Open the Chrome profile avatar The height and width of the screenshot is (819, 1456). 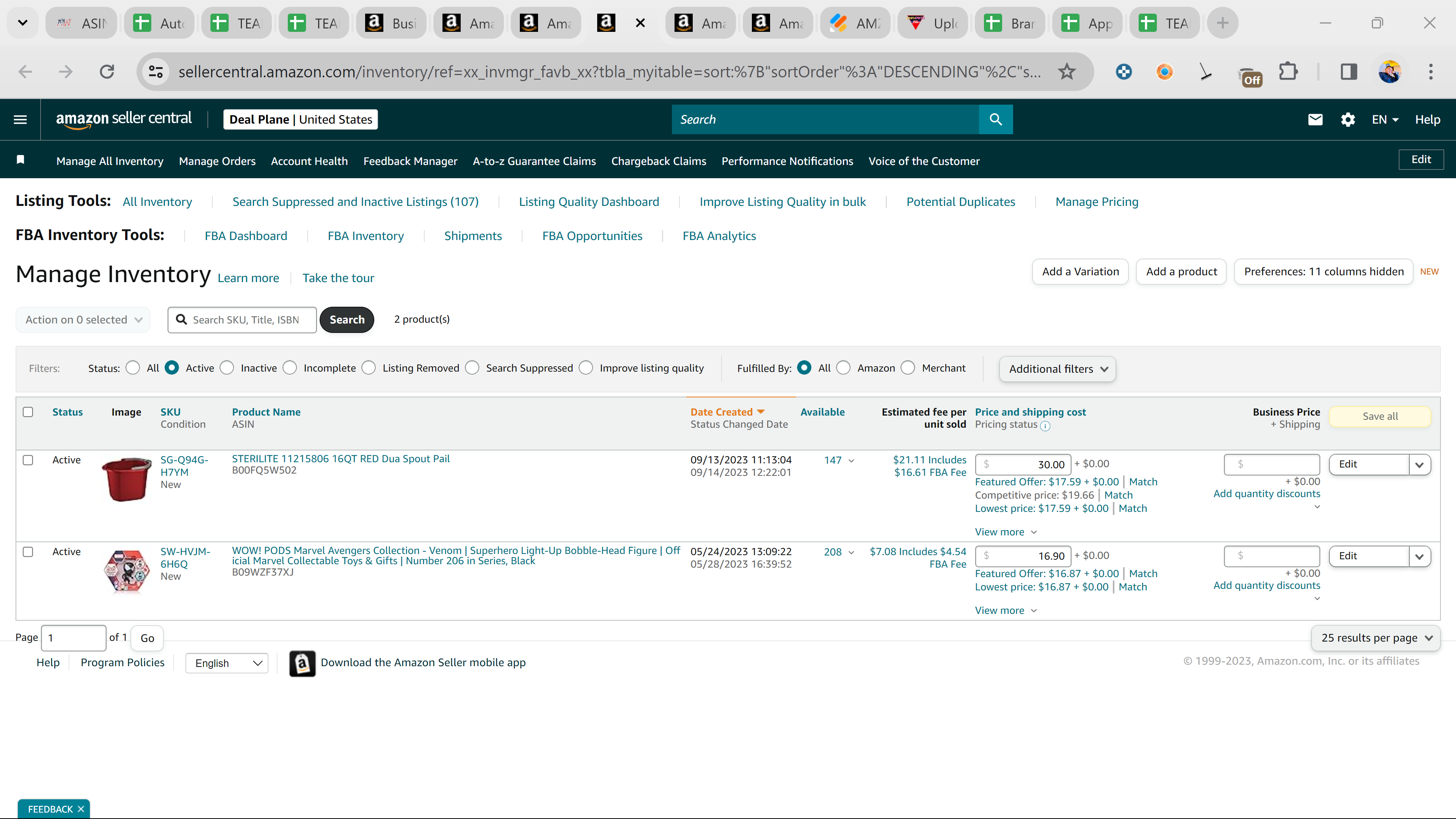click(x=1390, y=72)
